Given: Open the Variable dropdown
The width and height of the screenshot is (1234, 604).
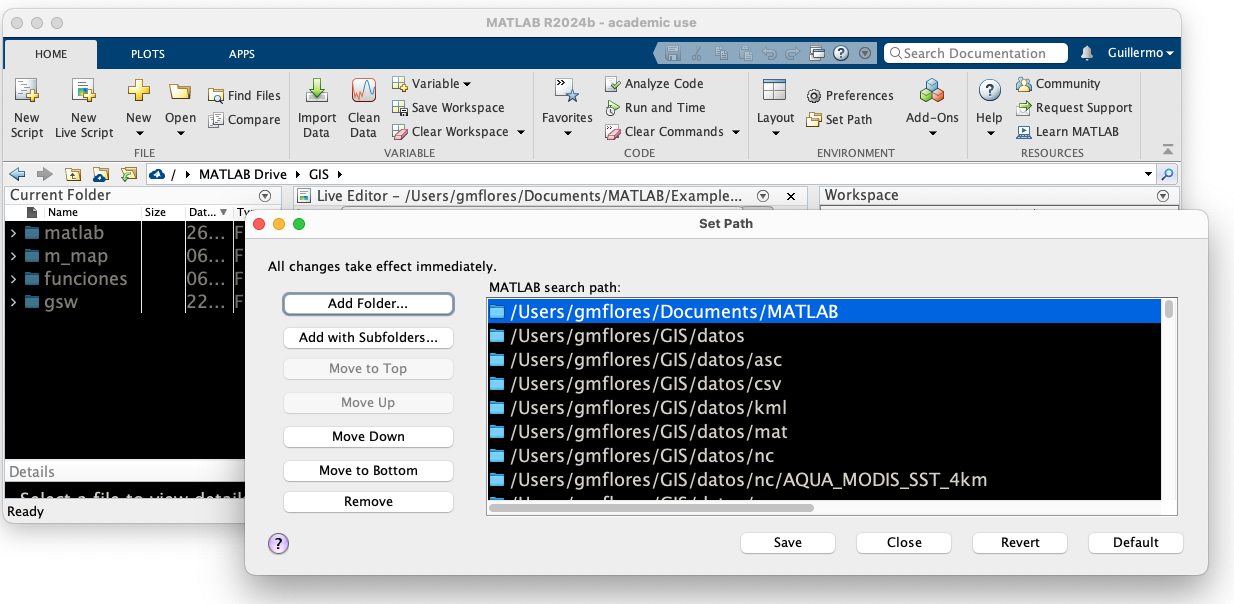Looking at the screenshot, I should pyautogui.click(x=431, y=83).
